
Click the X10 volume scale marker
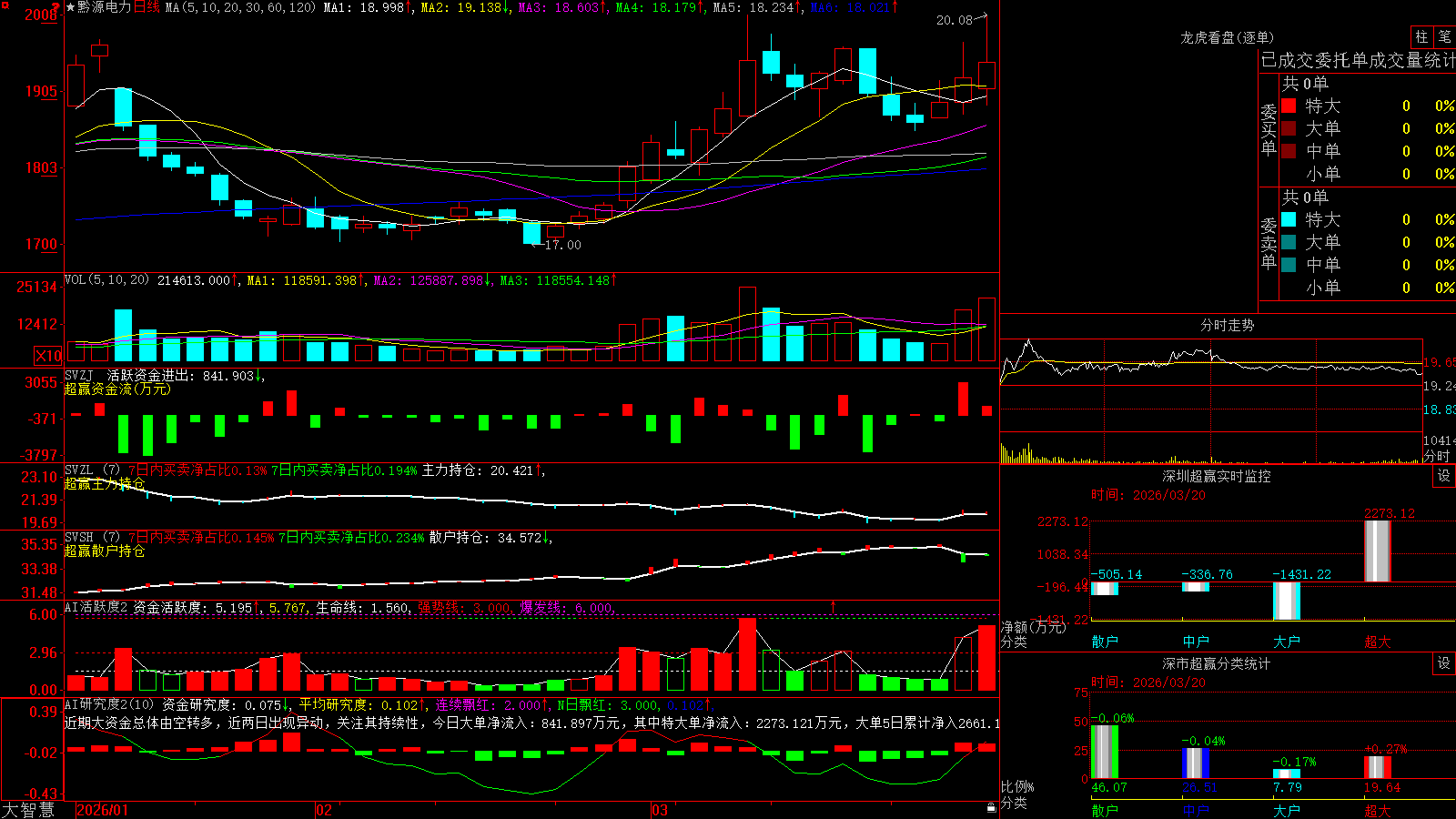(x=48, y=356)
